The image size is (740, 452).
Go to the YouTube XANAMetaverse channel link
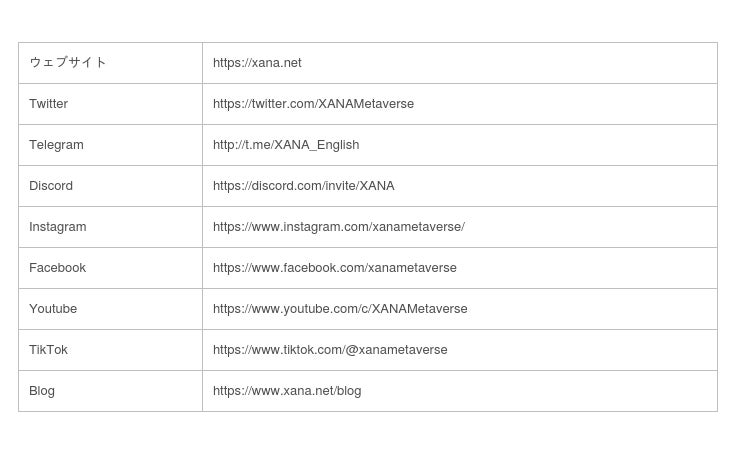coord(340,309)
